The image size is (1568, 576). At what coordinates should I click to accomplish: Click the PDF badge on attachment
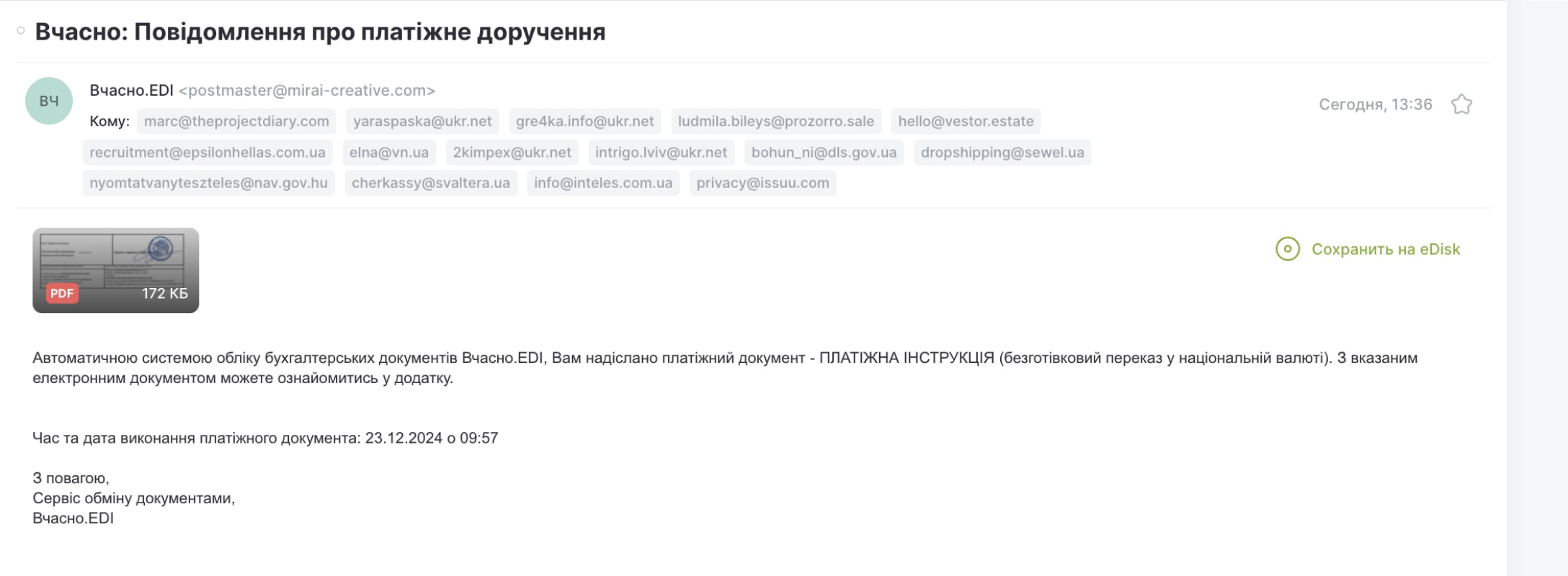[x=62, y=293]
